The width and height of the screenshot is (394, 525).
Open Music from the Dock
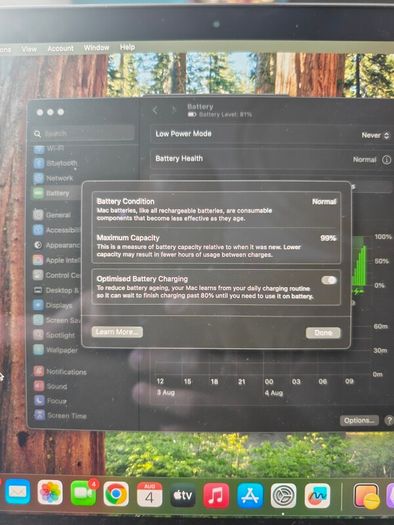point(216,496)
